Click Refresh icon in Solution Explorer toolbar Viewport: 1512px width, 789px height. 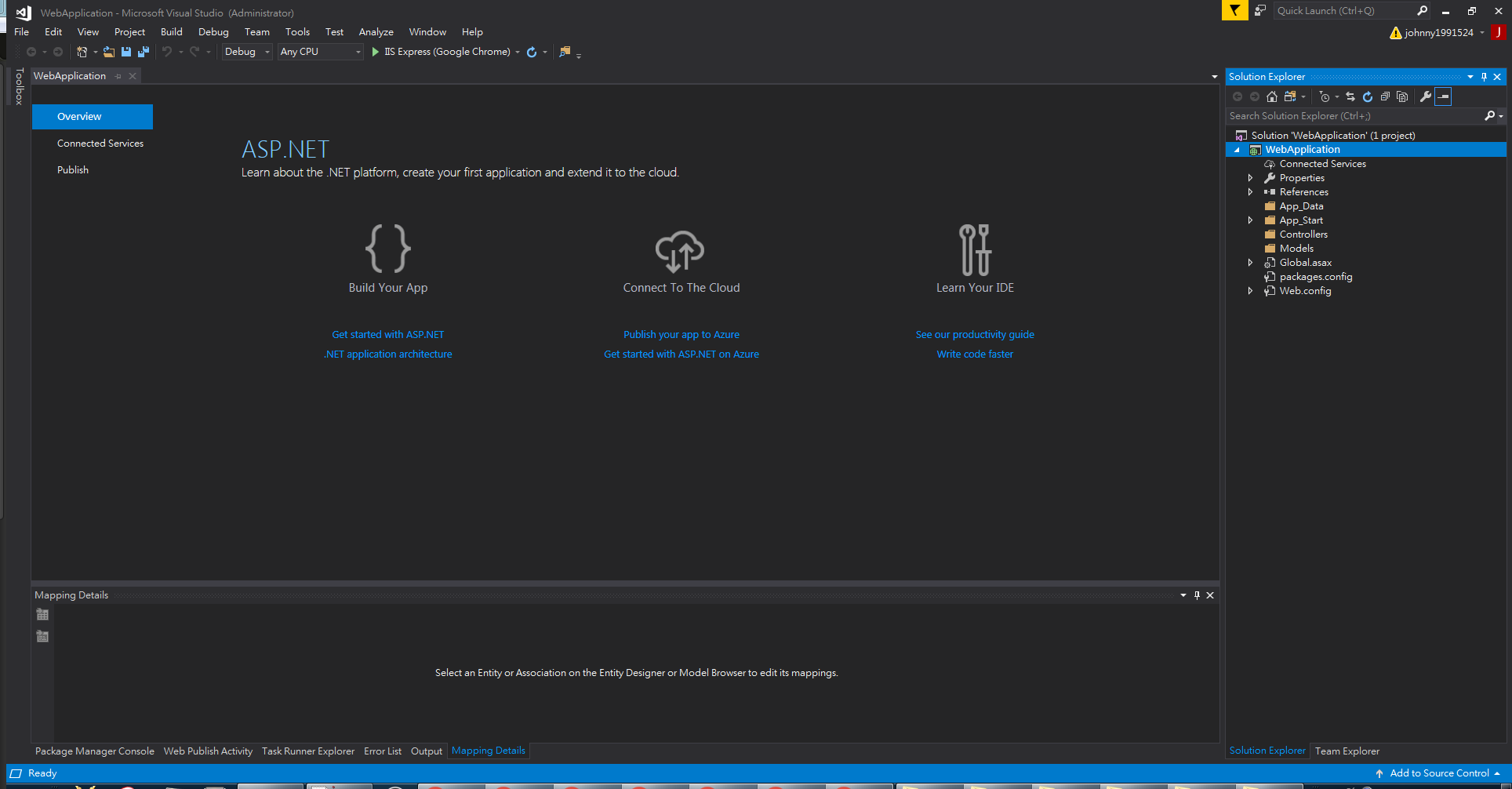click(x=1368, y=96)
